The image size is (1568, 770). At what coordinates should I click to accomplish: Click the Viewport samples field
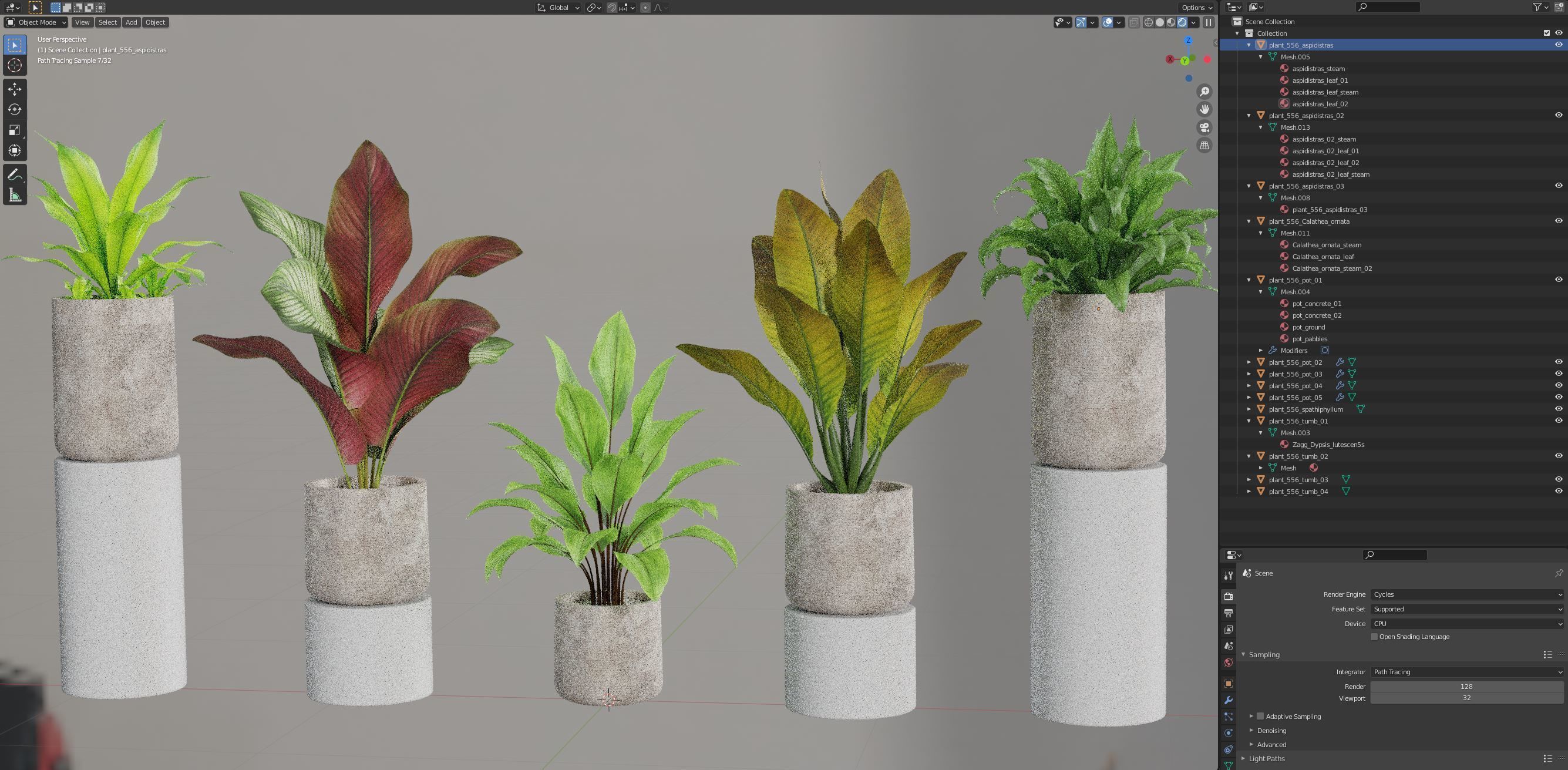point(1466,698)
